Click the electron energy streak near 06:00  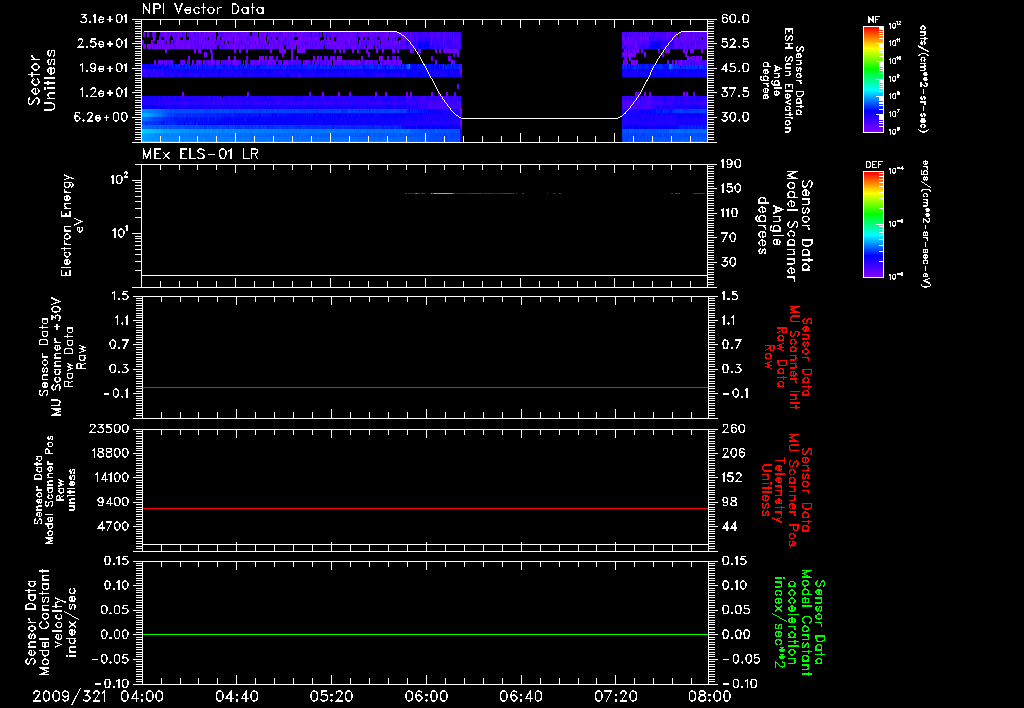pos(441,193)
